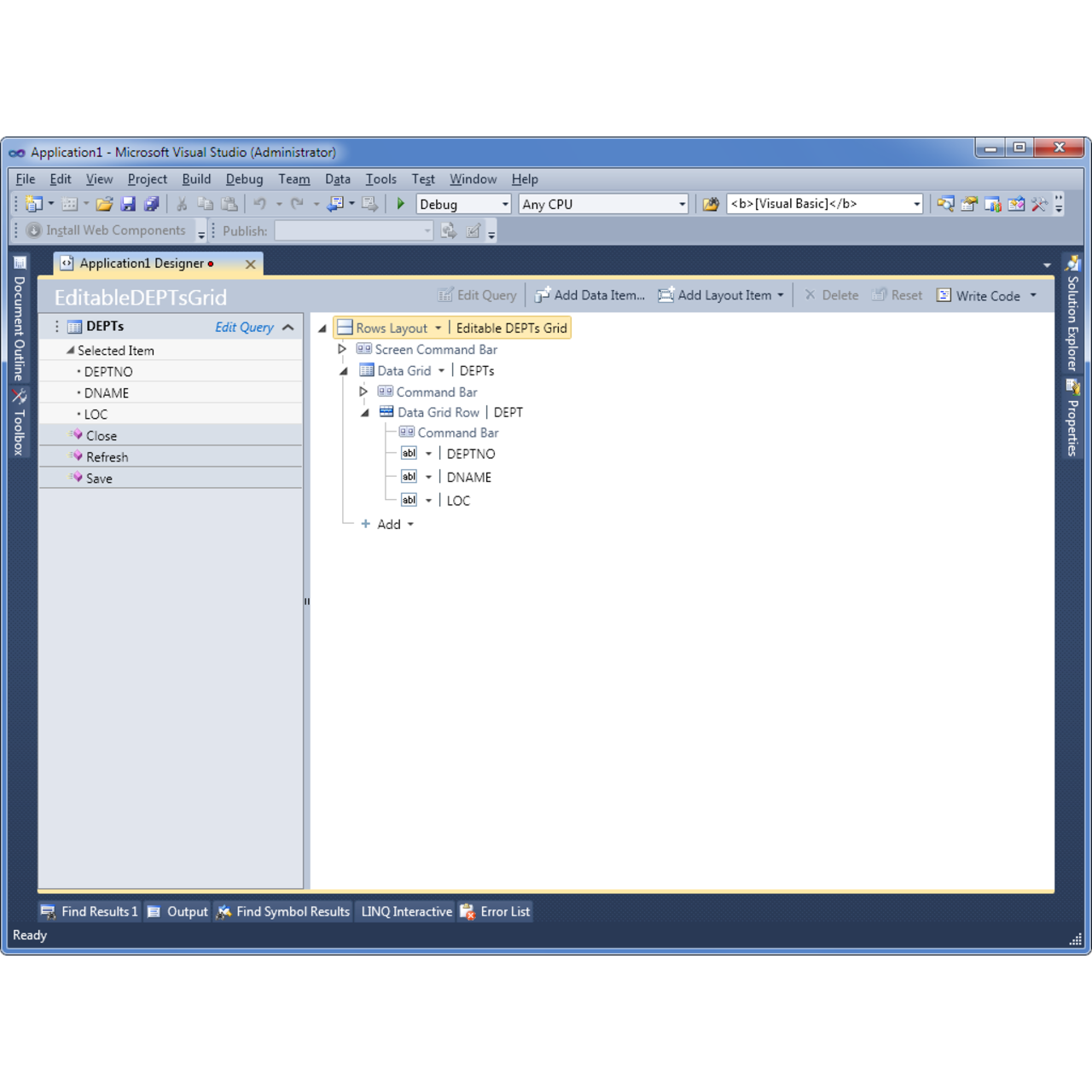Click Add Data Item button

click(x=590, y=295)
